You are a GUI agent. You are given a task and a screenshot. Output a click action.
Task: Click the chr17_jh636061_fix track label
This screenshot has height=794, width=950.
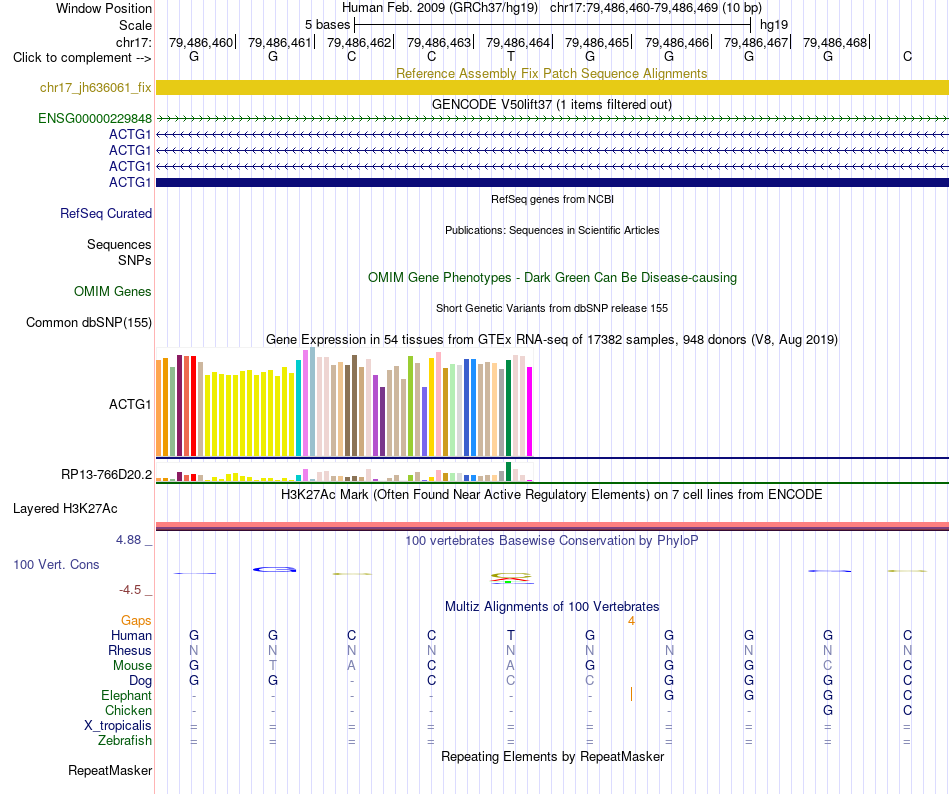tap(96, 88)
